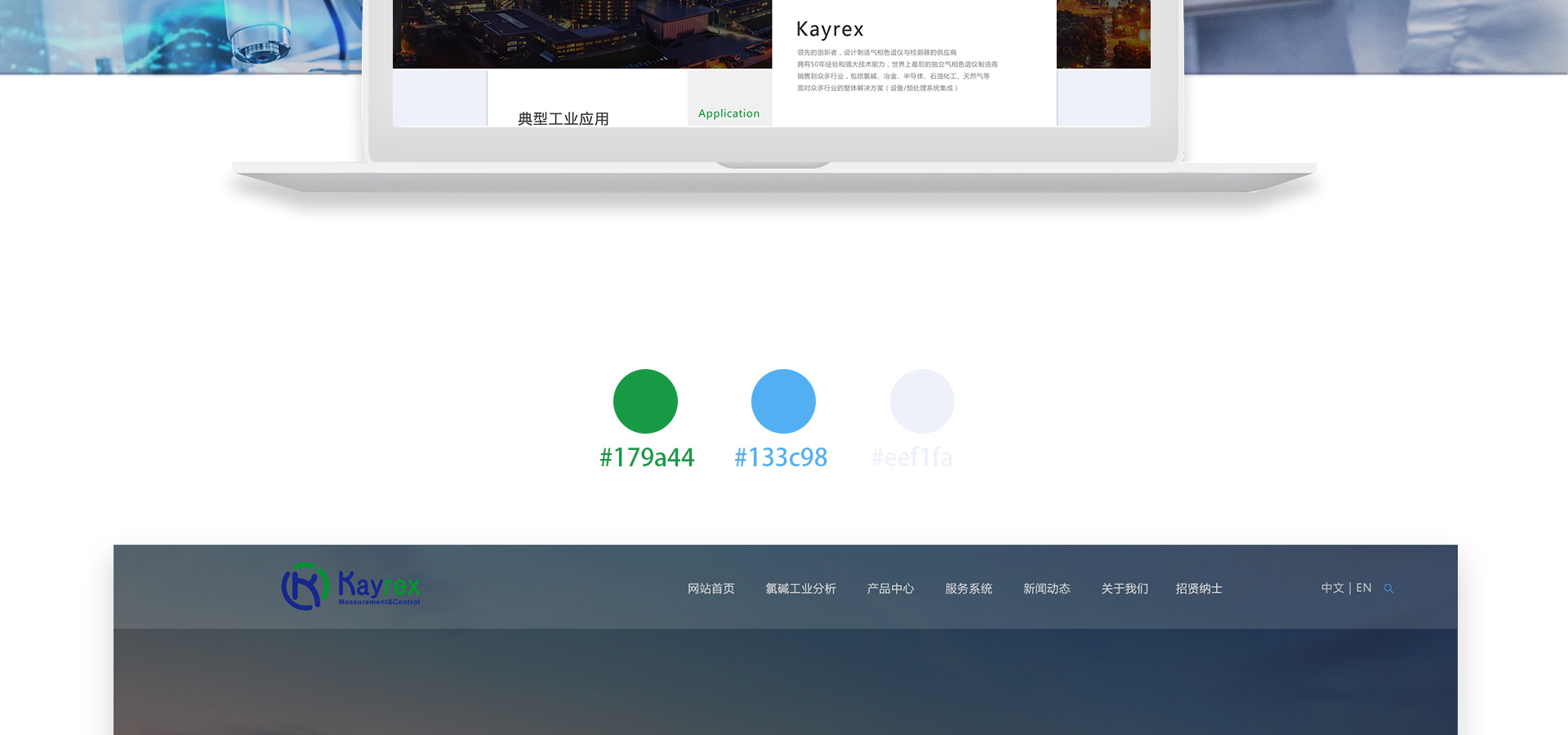Switch language to 中文
Image resolution: width=1568 pixels, height=735 pixels.
1332,588
